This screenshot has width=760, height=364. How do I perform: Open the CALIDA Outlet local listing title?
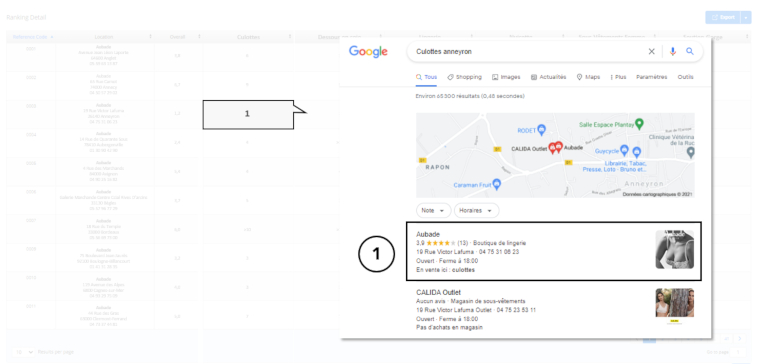click(438, 292)
